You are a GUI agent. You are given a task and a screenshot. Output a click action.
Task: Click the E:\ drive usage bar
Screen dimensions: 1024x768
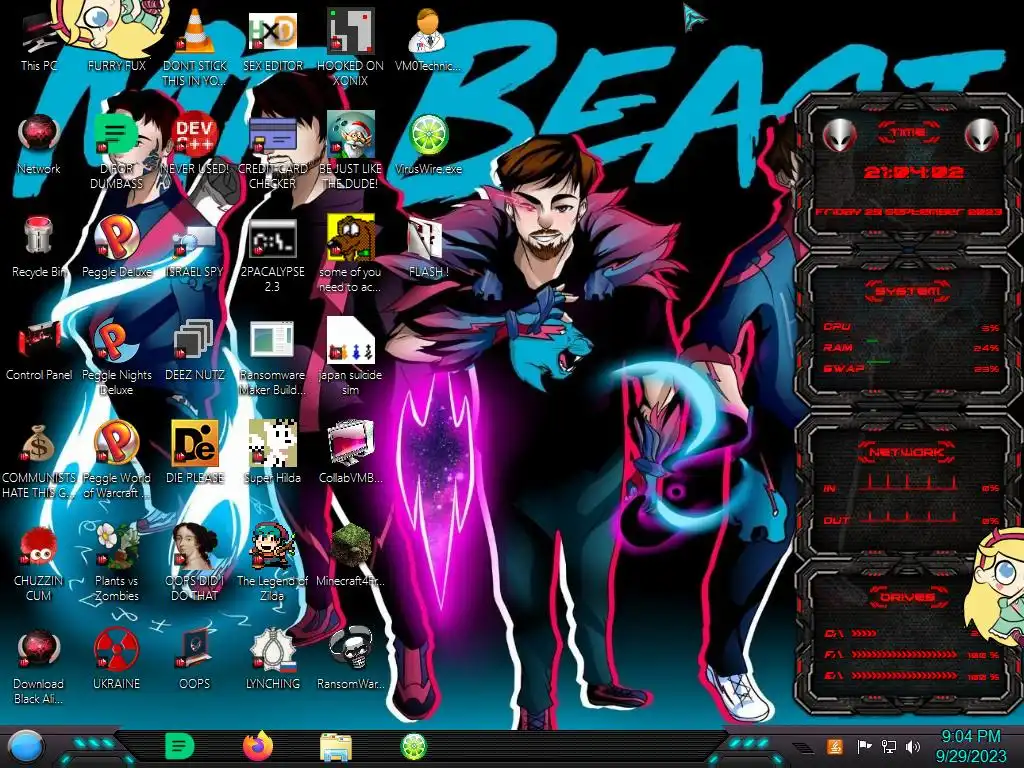pyautogui.click(x=904, y=675)
